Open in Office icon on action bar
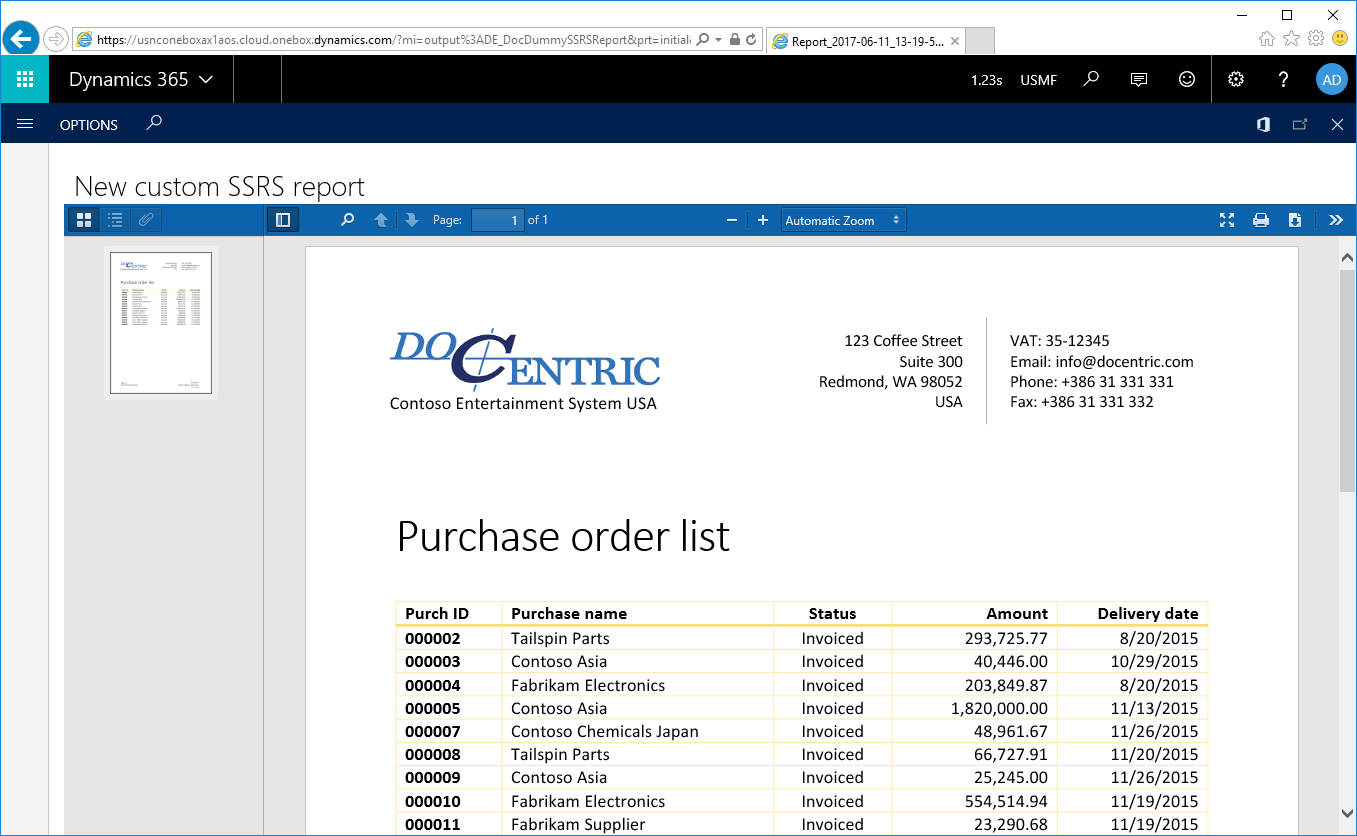 pyautogui.click(x=1263, y=124)
